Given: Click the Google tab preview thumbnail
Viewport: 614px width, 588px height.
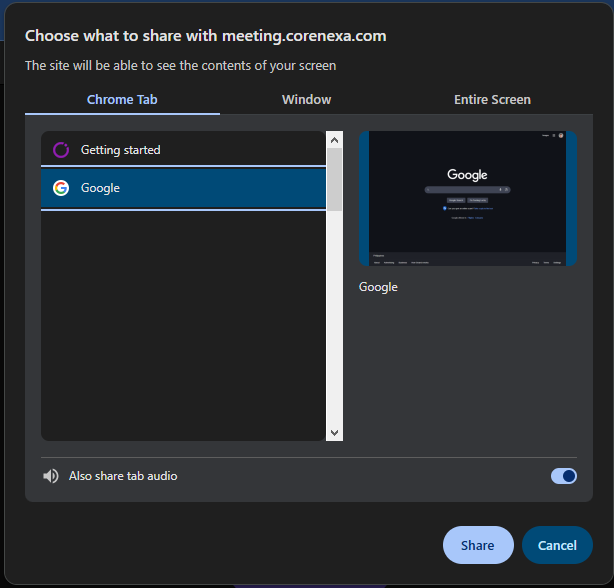Looking at the screenshot, I should click(468, 198).
